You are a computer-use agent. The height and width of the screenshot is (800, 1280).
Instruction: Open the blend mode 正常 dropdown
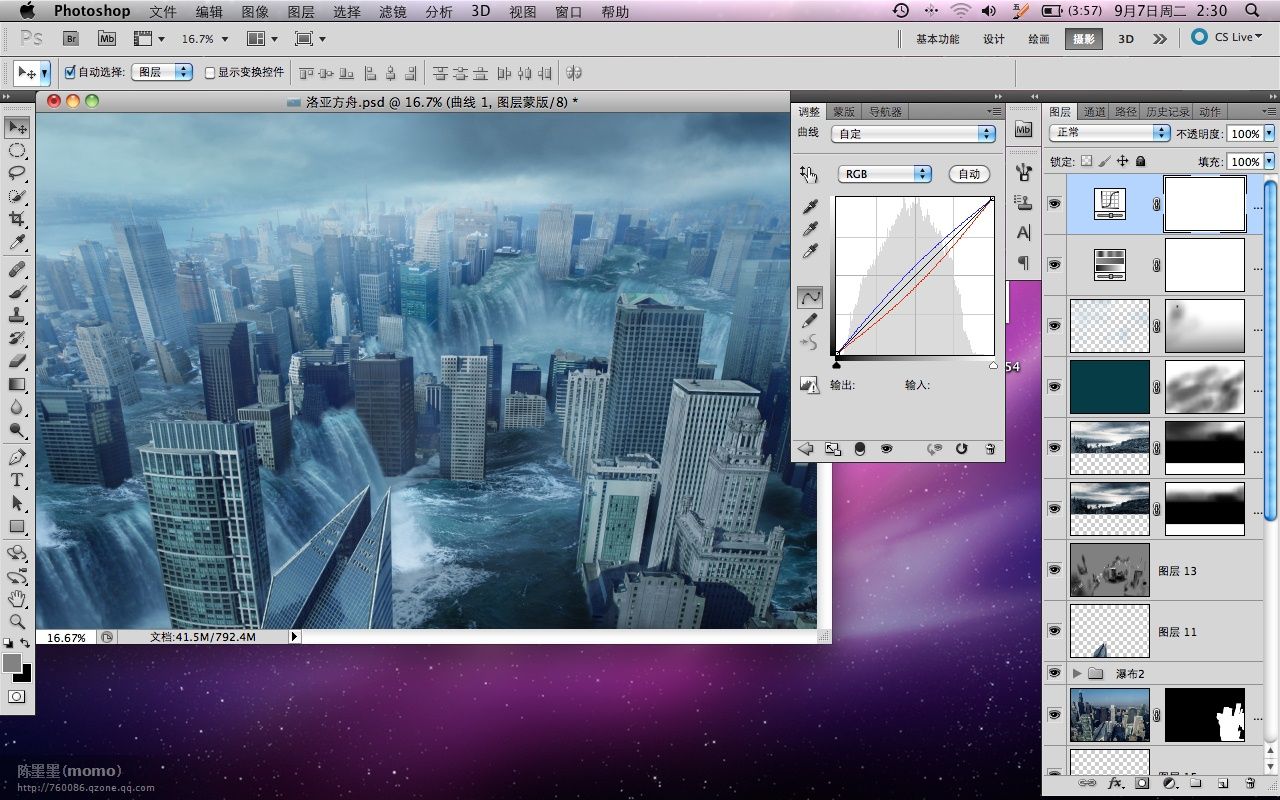click(x=1110, y=132)
